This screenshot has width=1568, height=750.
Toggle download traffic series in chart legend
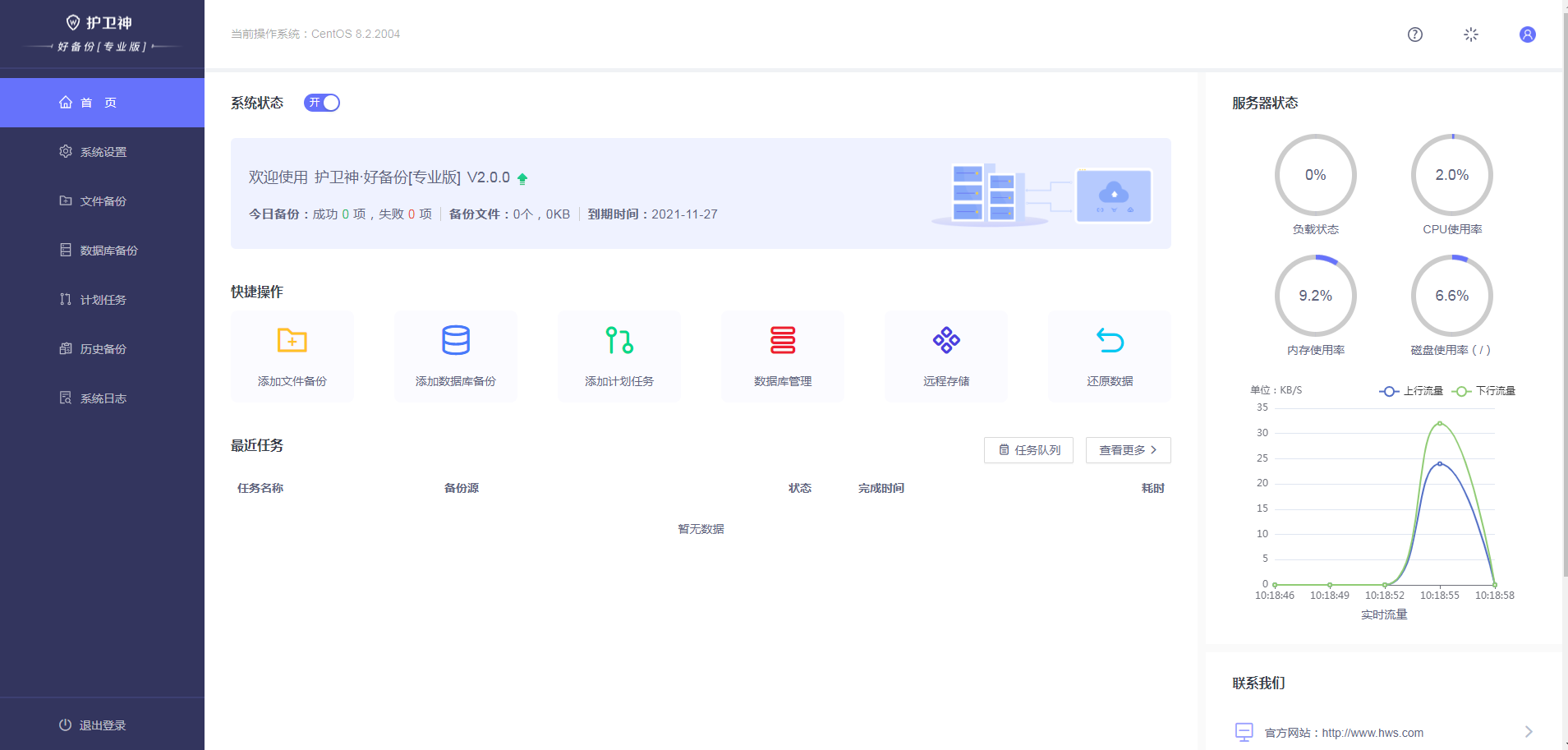(1483, 391)
